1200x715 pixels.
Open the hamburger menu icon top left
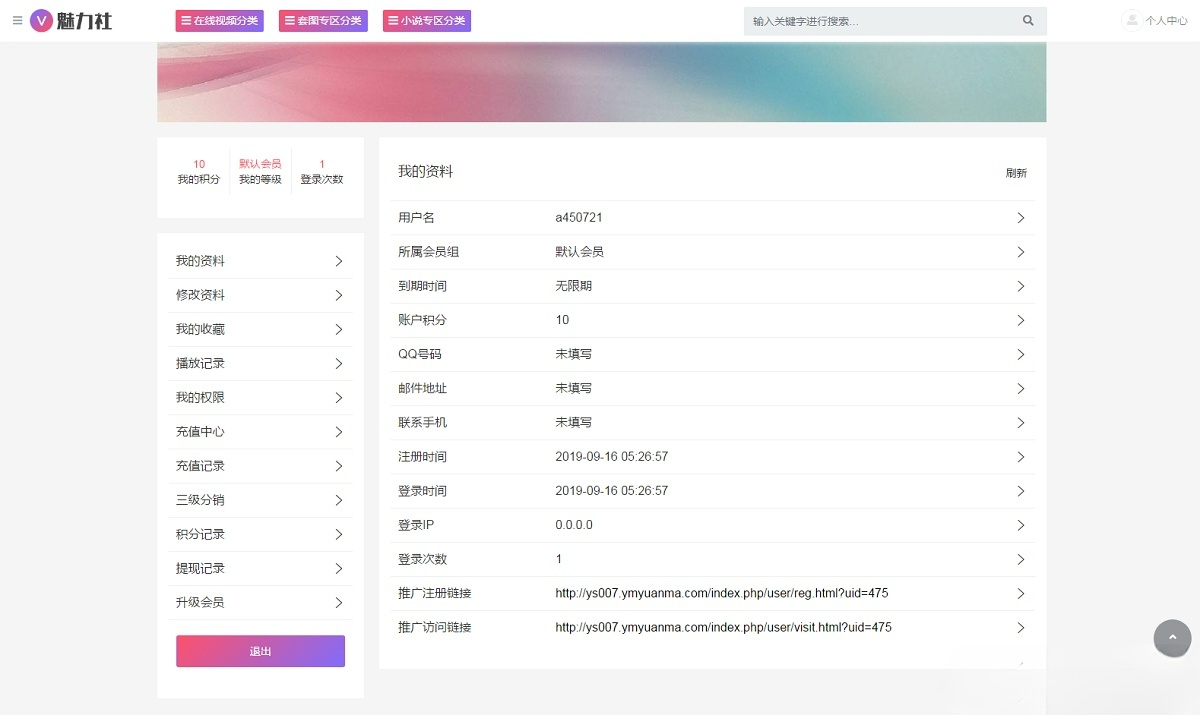click(17, 20)
